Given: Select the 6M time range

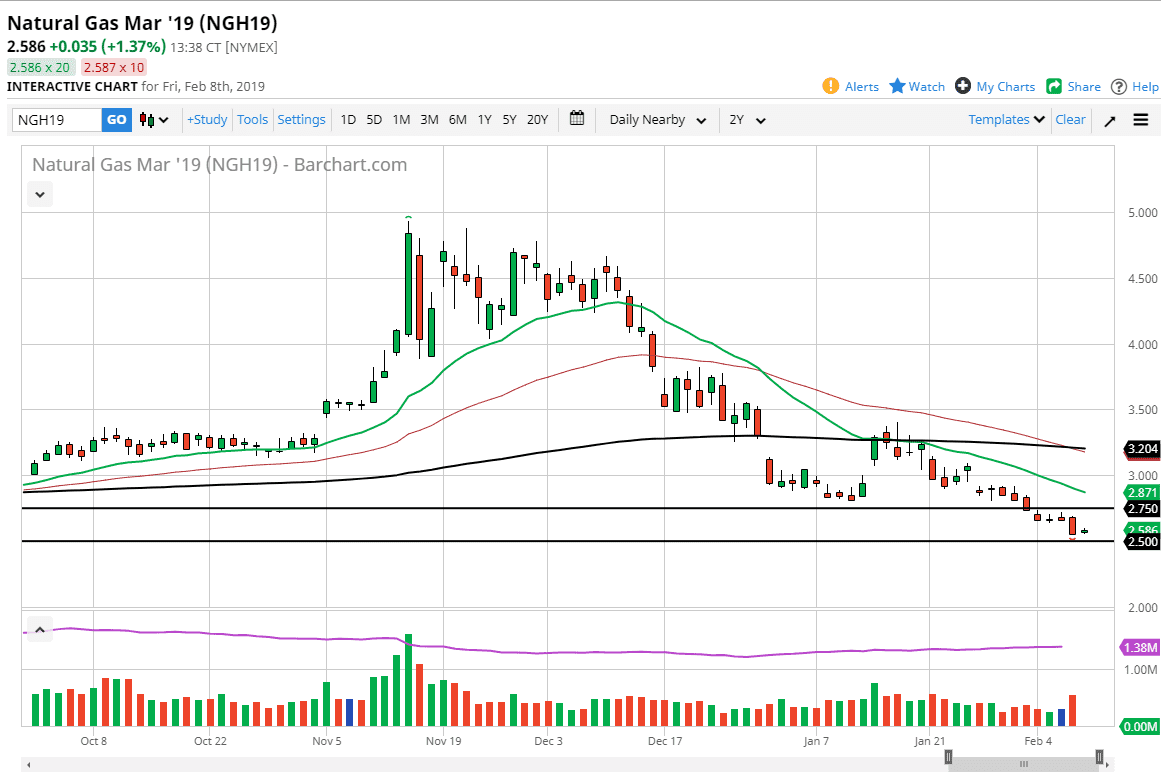Looking at the screenshot, I should coord(457,120).
